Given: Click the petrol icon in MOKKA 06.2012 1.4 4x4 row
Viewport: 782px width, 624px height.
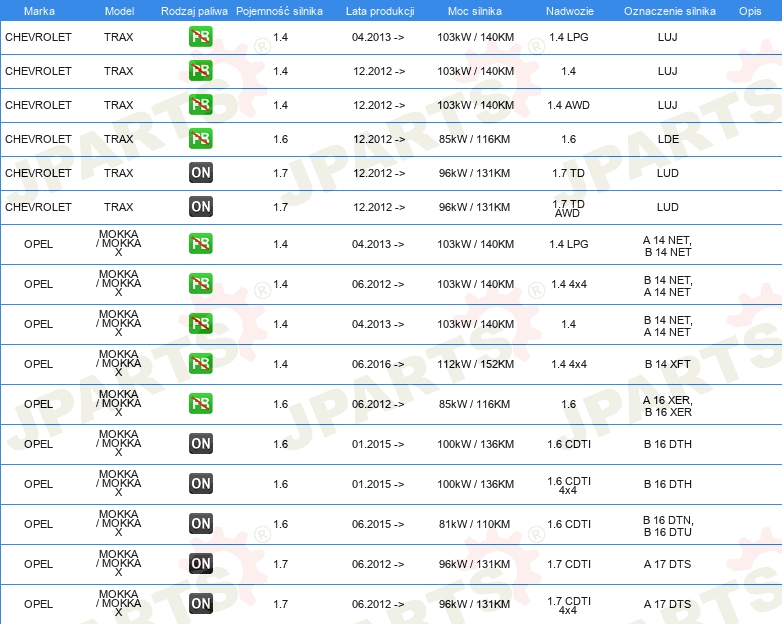Looking at the screenshot, I should point(200,283).
